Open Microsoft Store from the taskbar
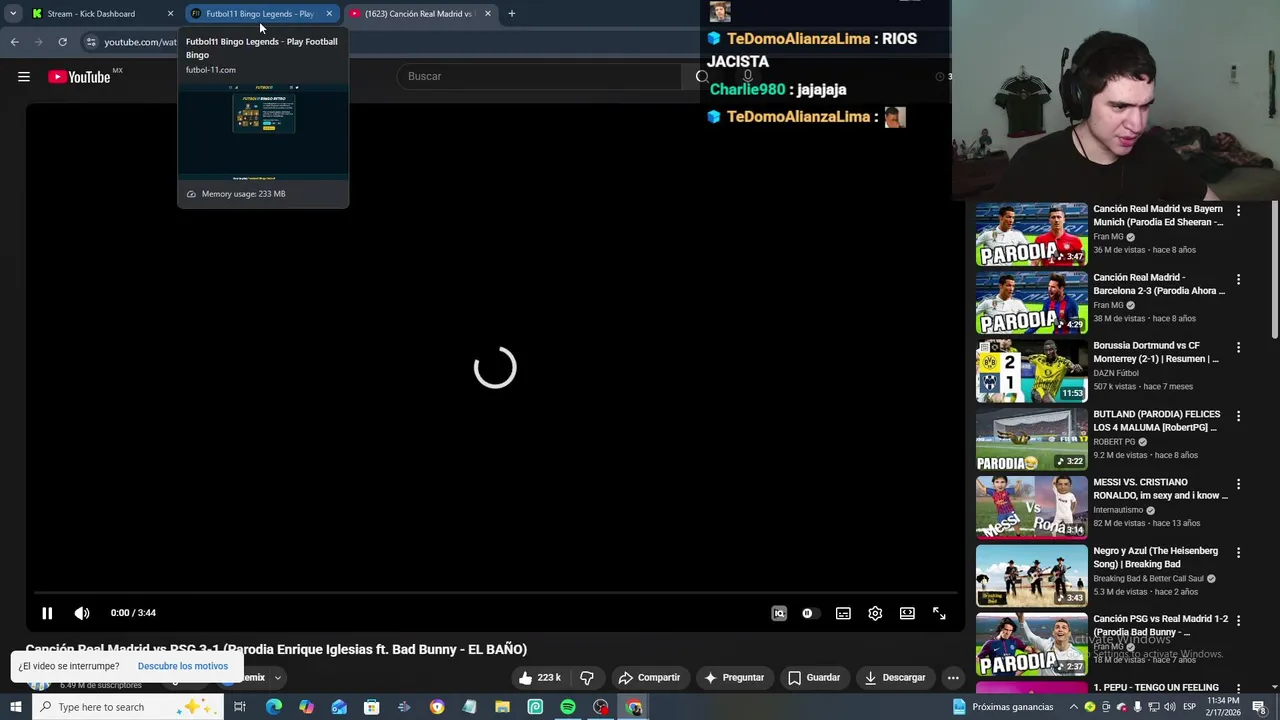1280x720 pixels. 371,707
